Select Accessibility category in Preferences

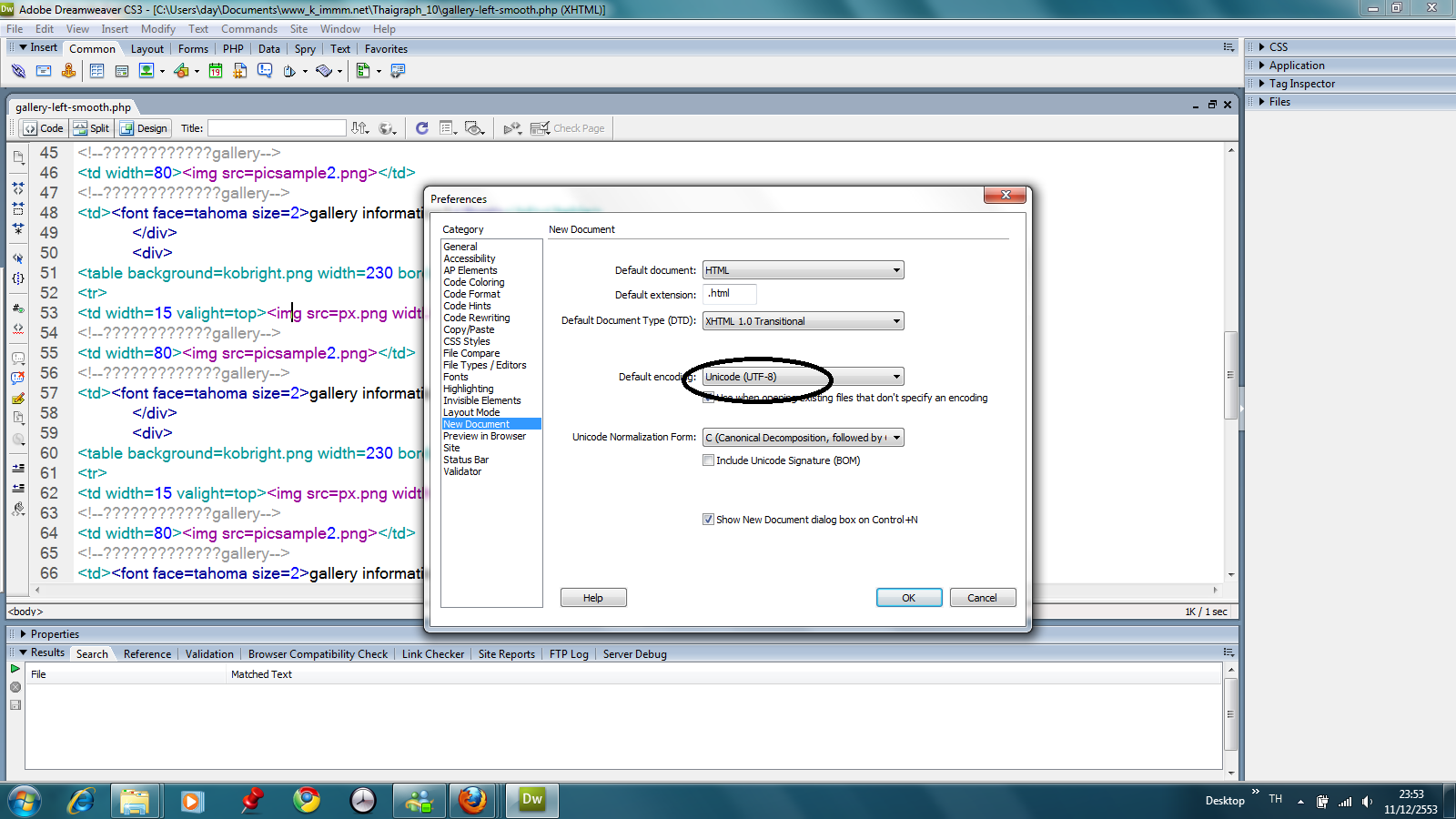pyautogui.click(x=470, y=258)
